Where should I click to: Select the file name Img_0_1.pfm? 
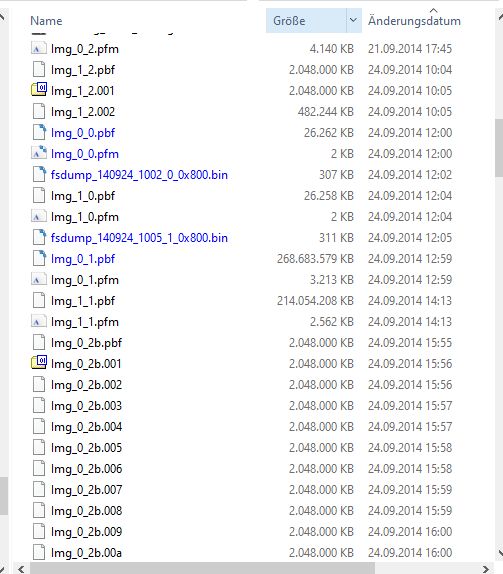(x=85, y=280)
